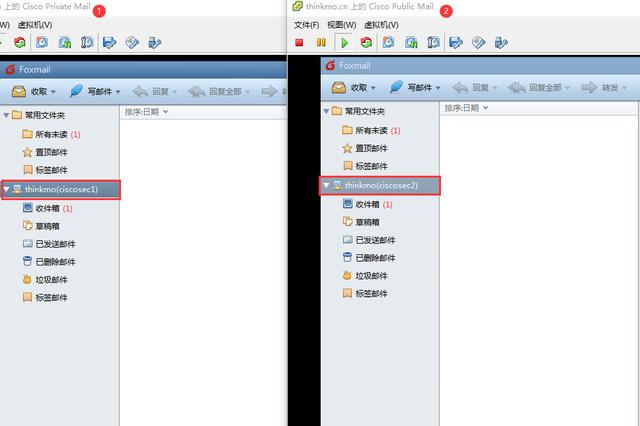Open dropdown arrow next to 写邮件 in left Foxmail

coord(118,92)
